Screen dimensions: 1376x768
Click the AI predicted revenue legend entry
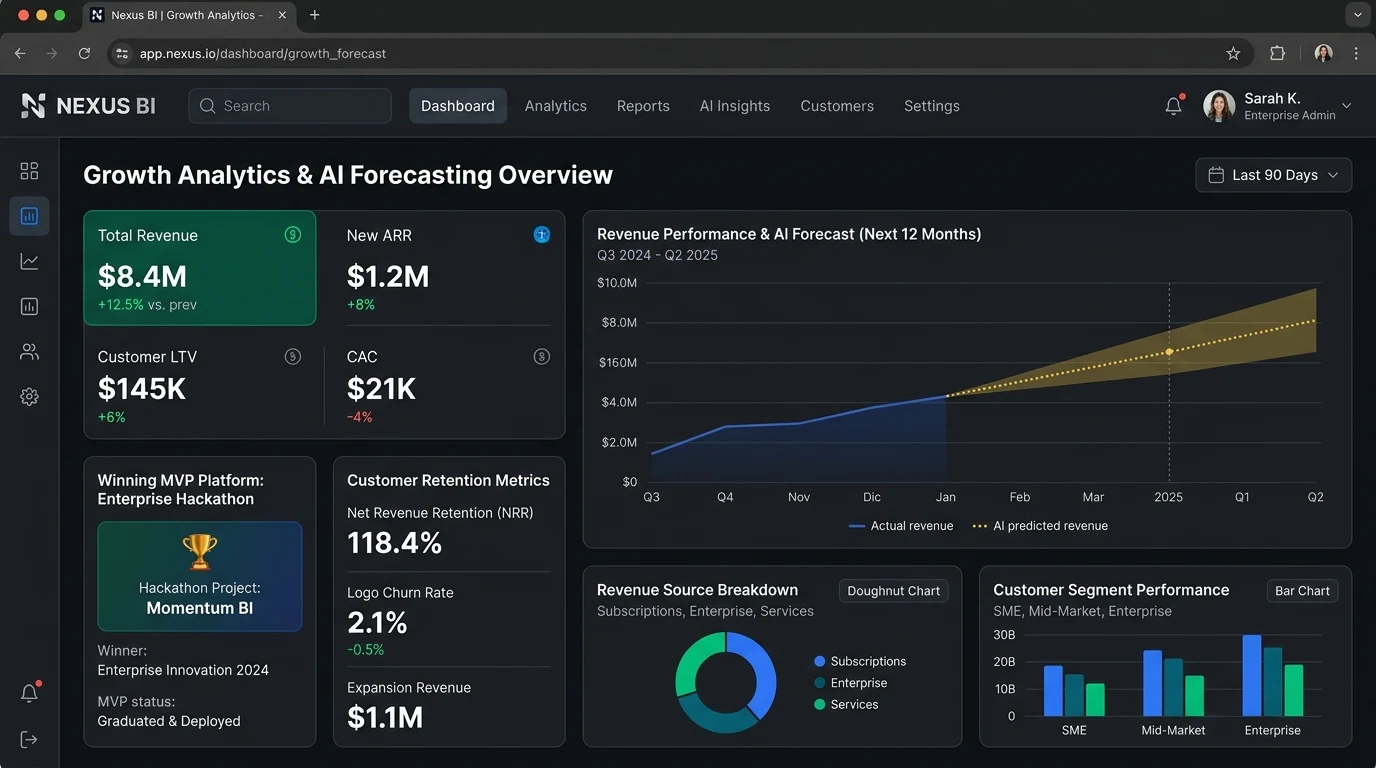click(x=1040, y=526)
